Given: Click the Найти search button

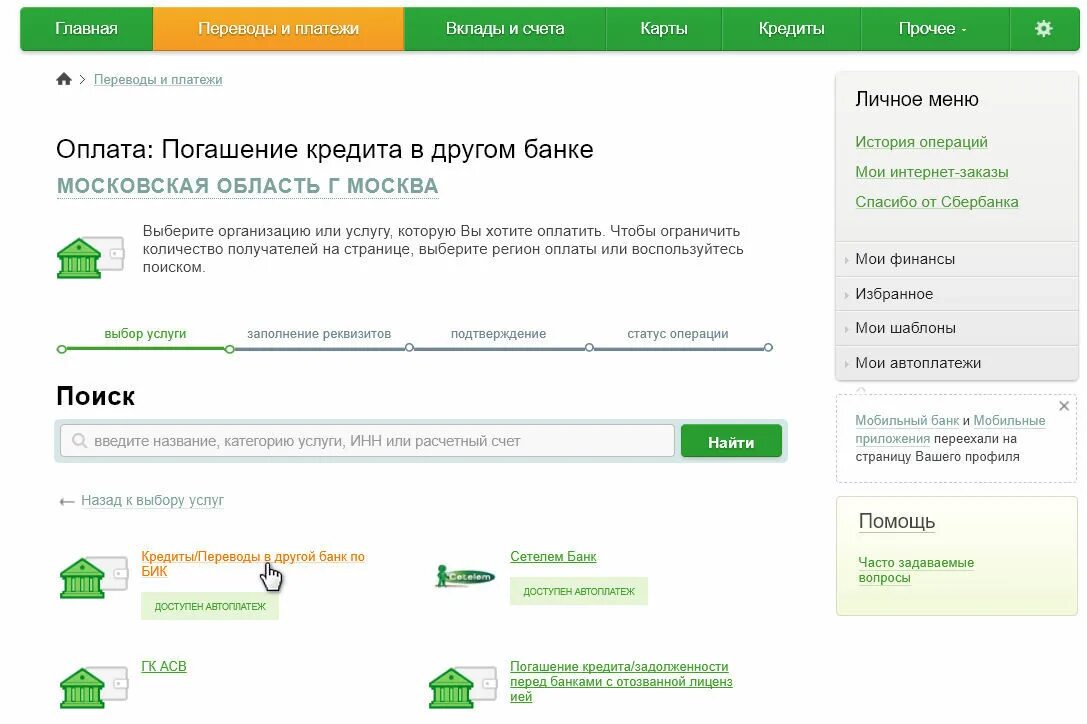Looking at the screenshot, I should 731,442.
